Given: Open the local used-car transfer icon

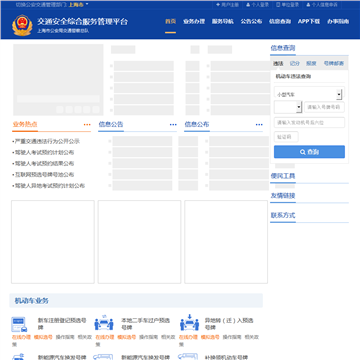Looking at the screenshot, I should pos(104,323).
